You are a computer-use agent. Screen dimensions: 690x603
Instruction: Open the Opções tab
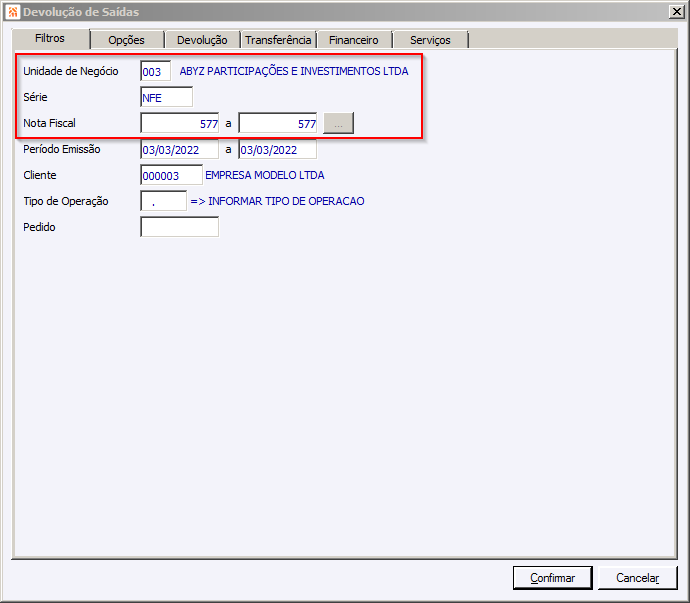click(126, 40)
